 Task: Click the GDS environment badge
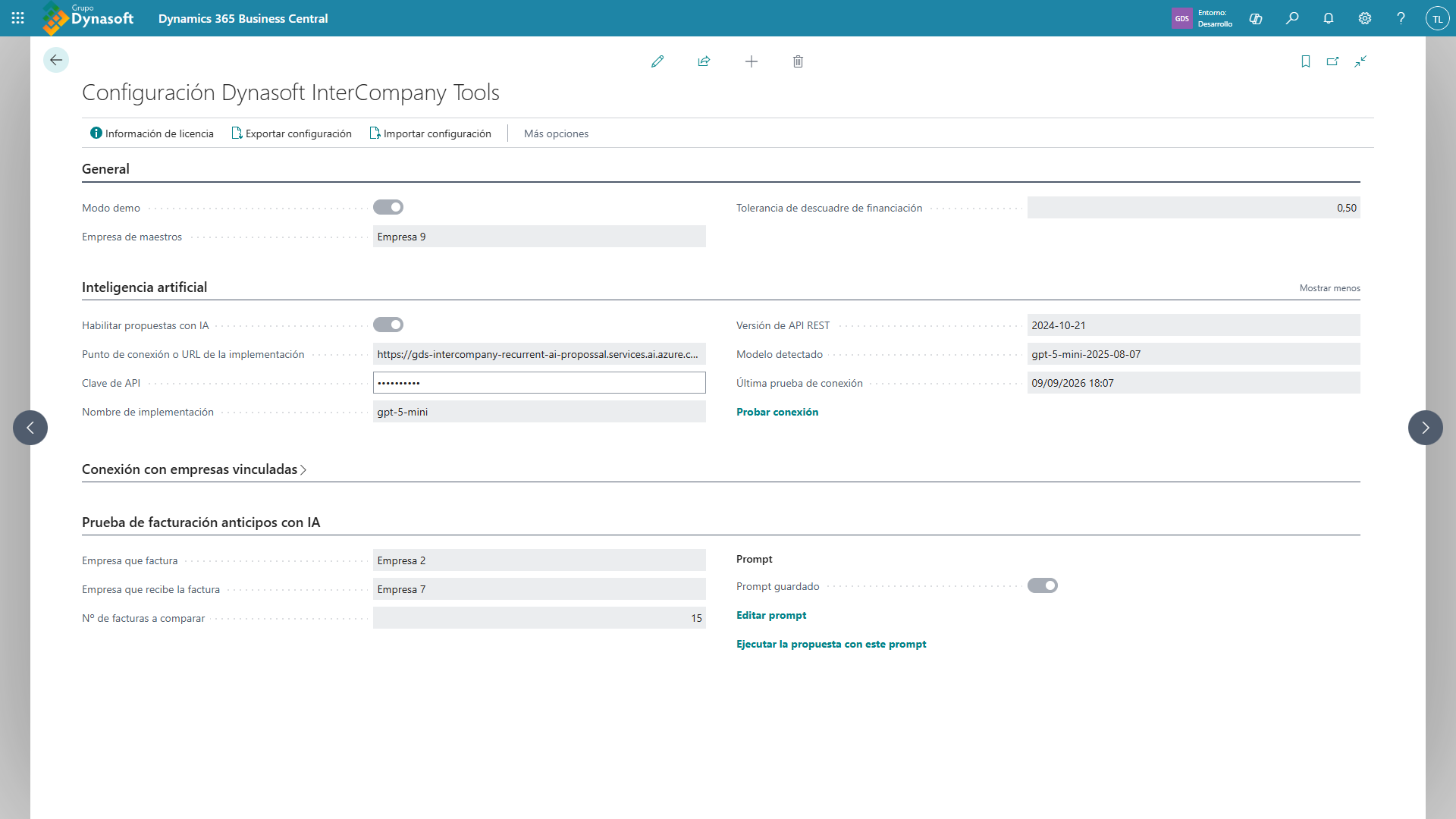(1181, 18)
